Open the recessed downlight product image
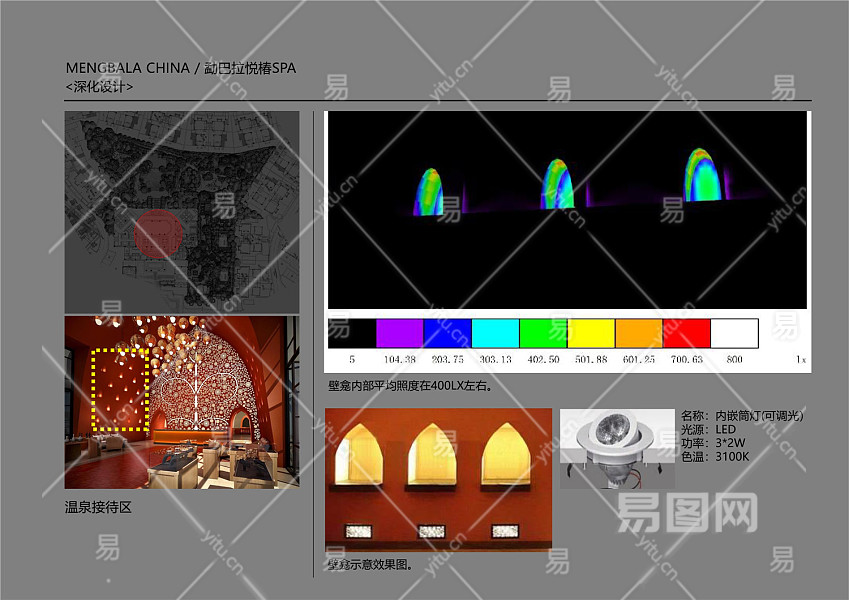This screenshot has width=849, height=600. (616, 448)
